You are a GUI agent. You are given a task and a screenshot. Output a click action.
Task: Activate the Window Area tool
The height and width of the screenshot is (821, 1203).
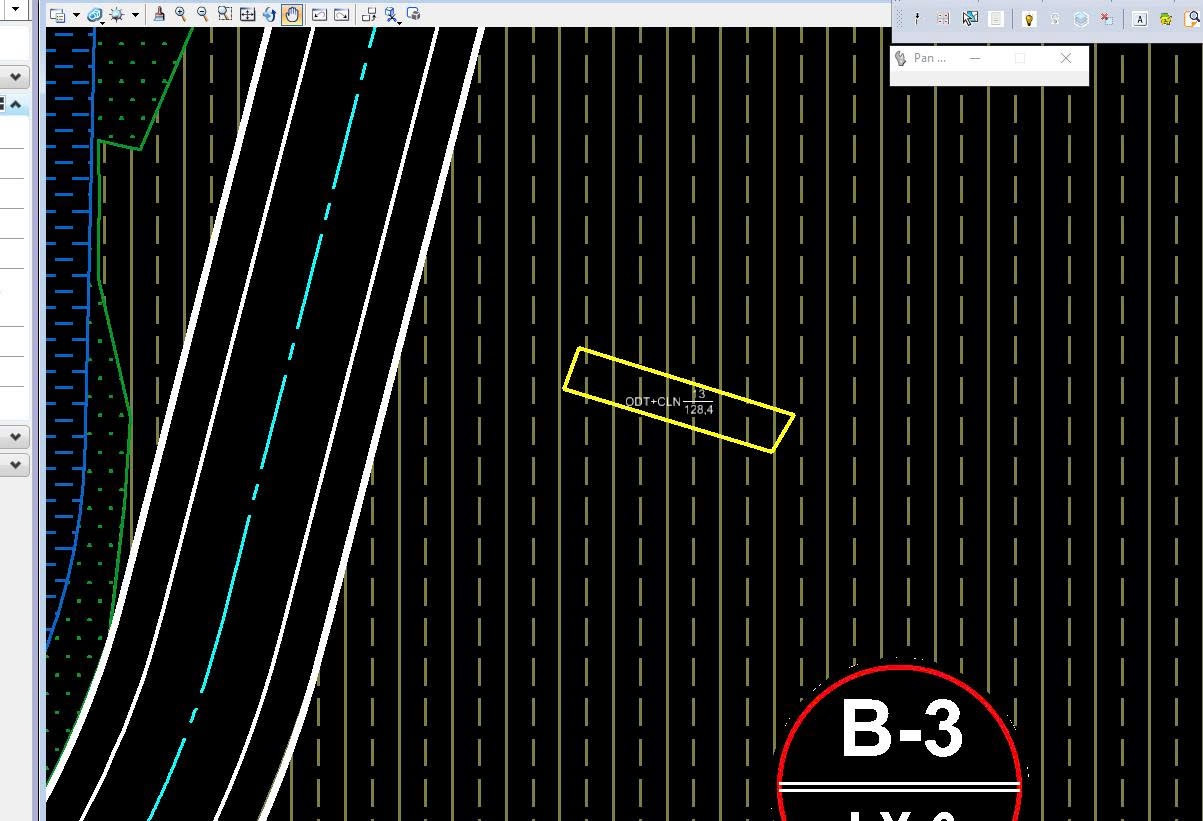click(x=225, y=14)
